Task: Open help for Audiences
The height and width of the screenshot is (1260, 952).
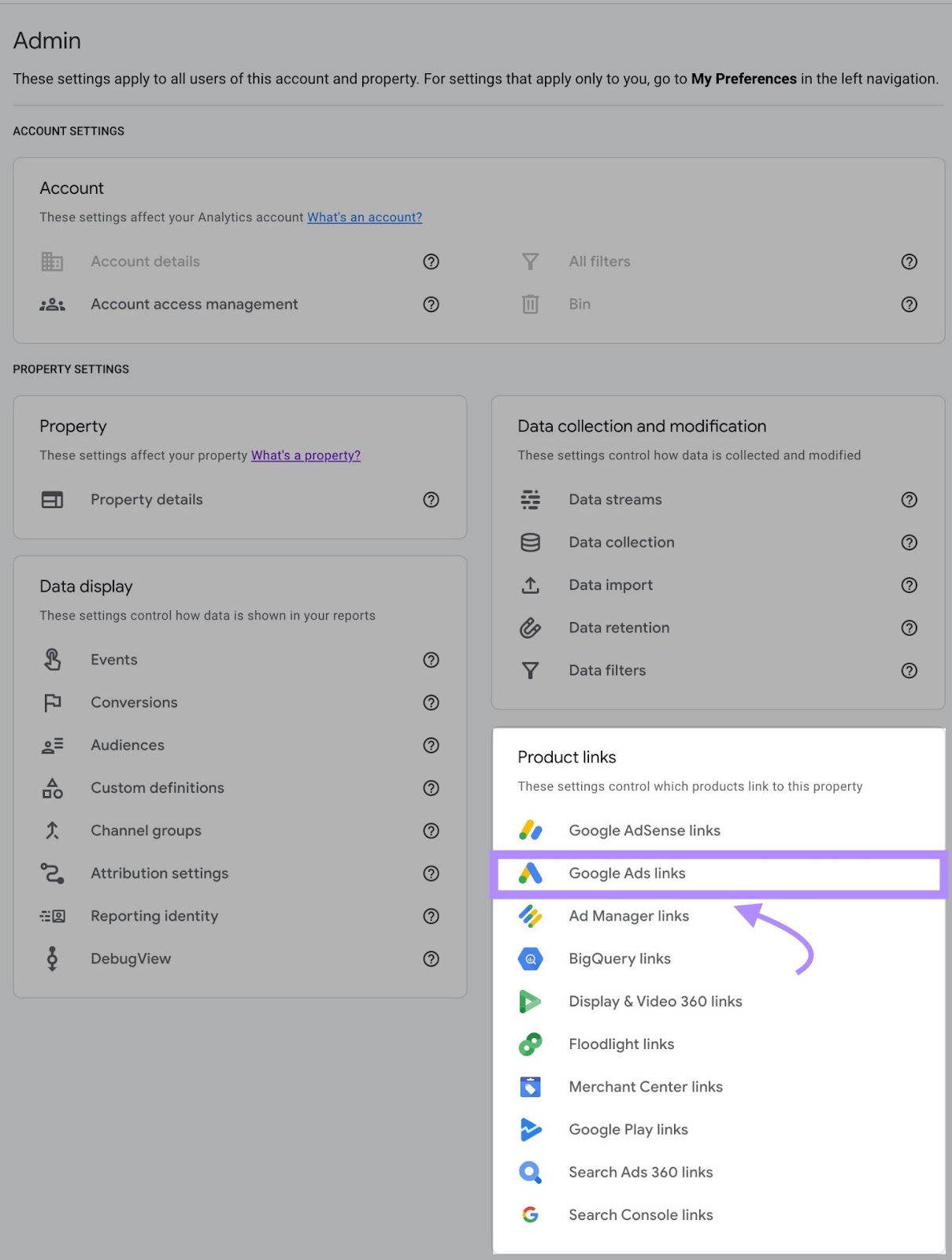Action: pos(431,745)
